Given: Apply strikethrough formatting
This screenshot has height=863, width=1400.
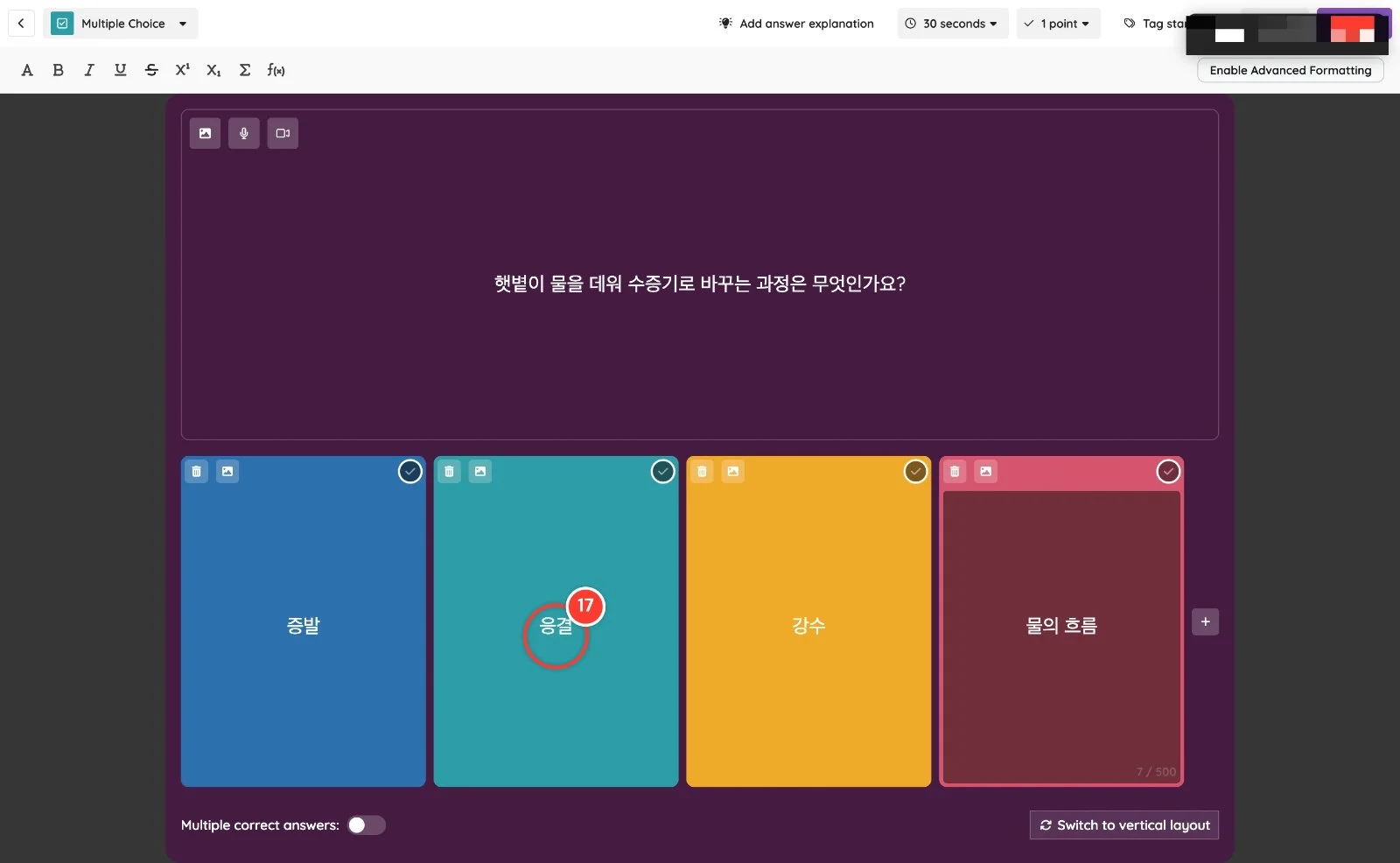Looking at the screenshot, I should (x=151, y=70).
